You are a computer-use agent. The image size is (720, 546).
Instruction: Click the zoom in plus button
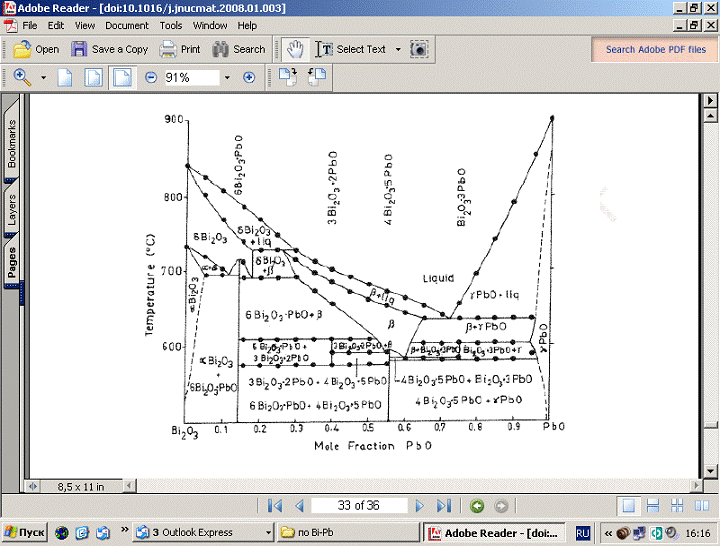pos(249,77)
